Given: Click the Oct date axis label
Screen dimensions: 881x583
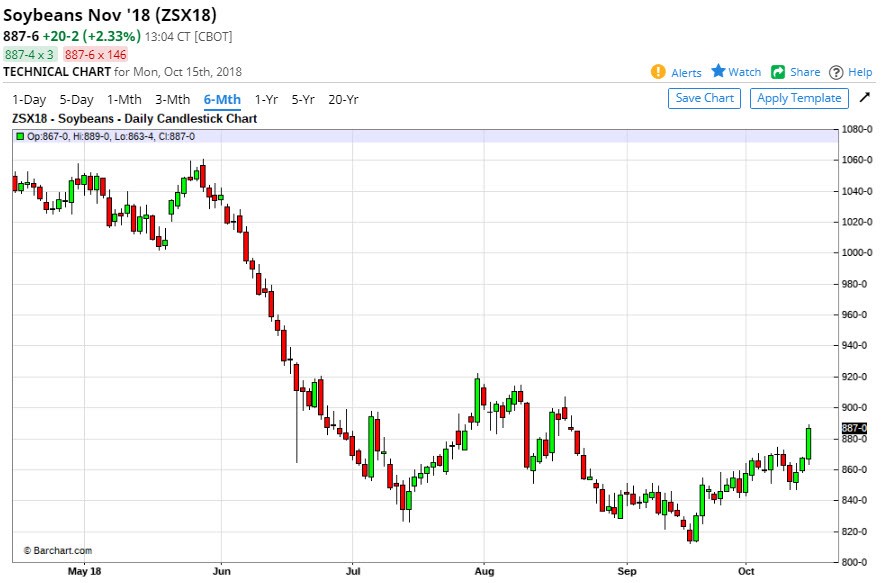Looking at the screenshot, I should (746, 572).
